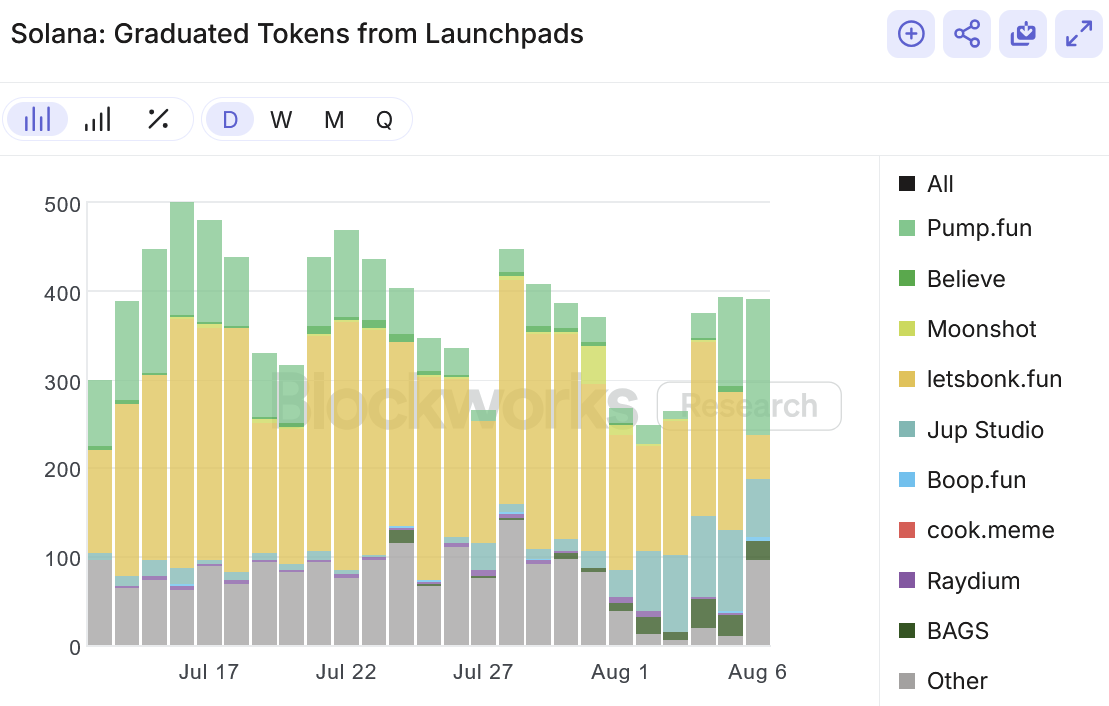The image size is (1109, 706).
Task: Hide the BAGS series via legend
Action: click(957, 631)
